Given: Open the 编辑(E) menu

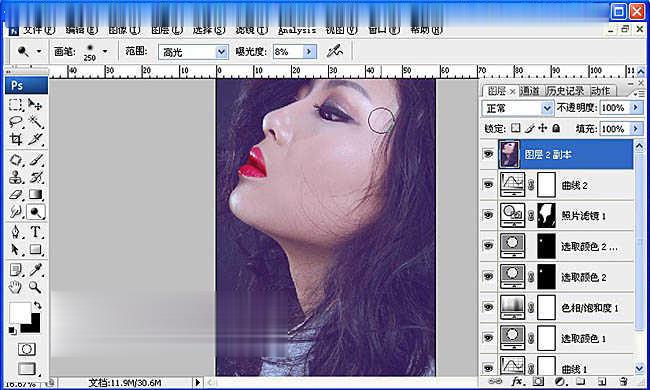Looking at the screenshot, I should 82,30.
